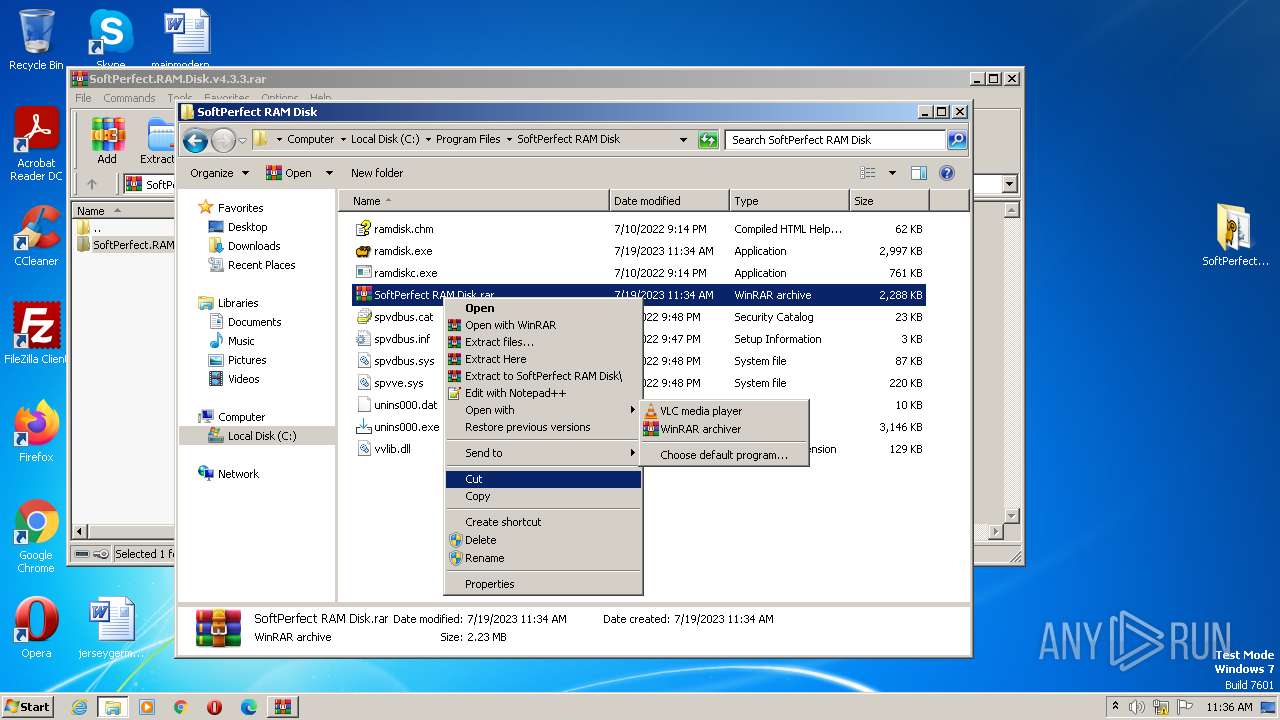Screen dimensions: 1280x720
Task: Open the WinRAR Commands menu
Action: (129, 98)
